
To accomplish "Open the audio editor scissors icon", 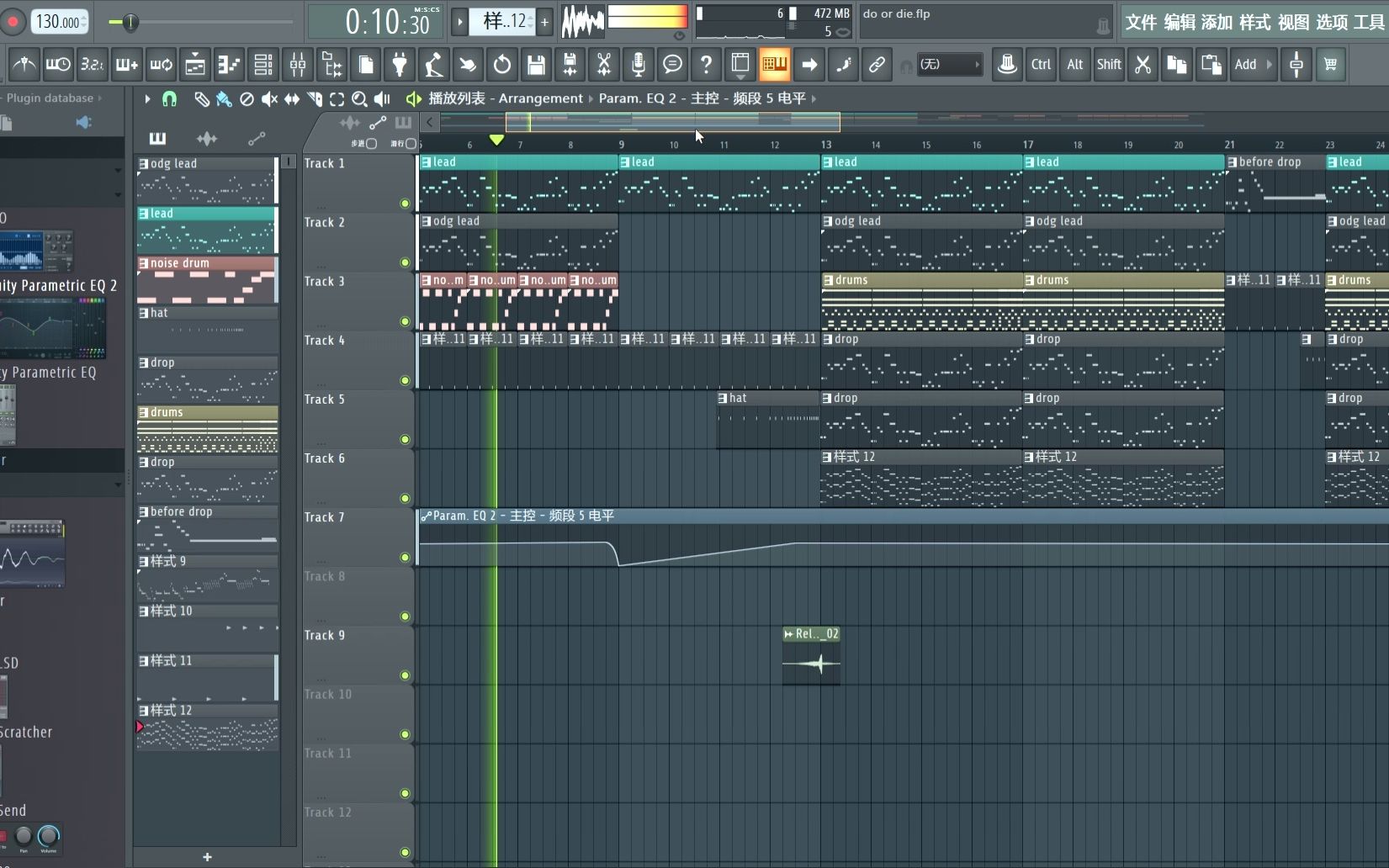I will pos(604,64).
